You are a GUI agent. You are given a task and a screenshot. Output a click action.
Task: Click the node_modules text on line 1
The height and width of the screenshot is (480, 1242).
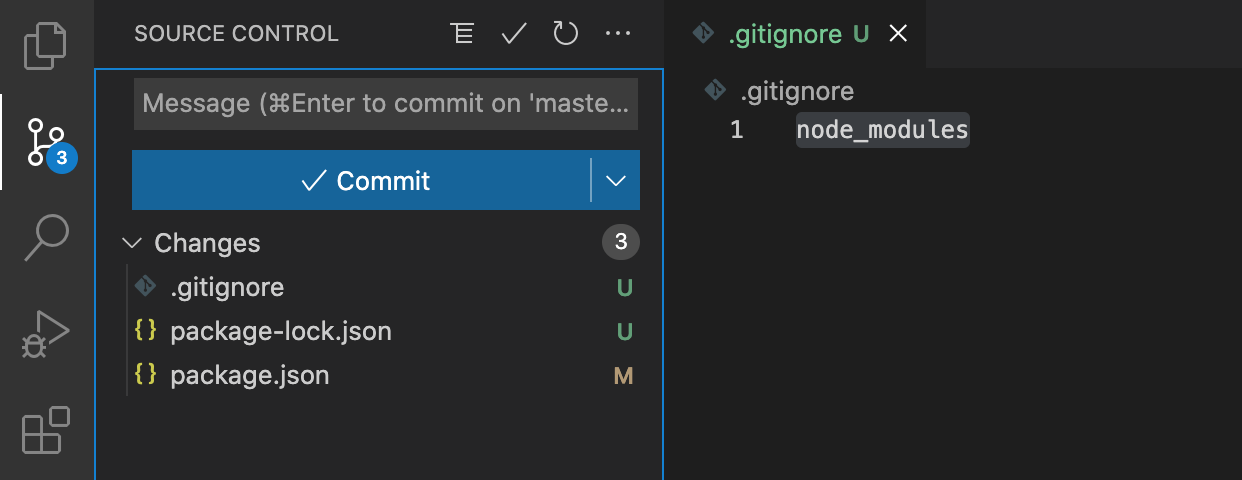point(882,130)
